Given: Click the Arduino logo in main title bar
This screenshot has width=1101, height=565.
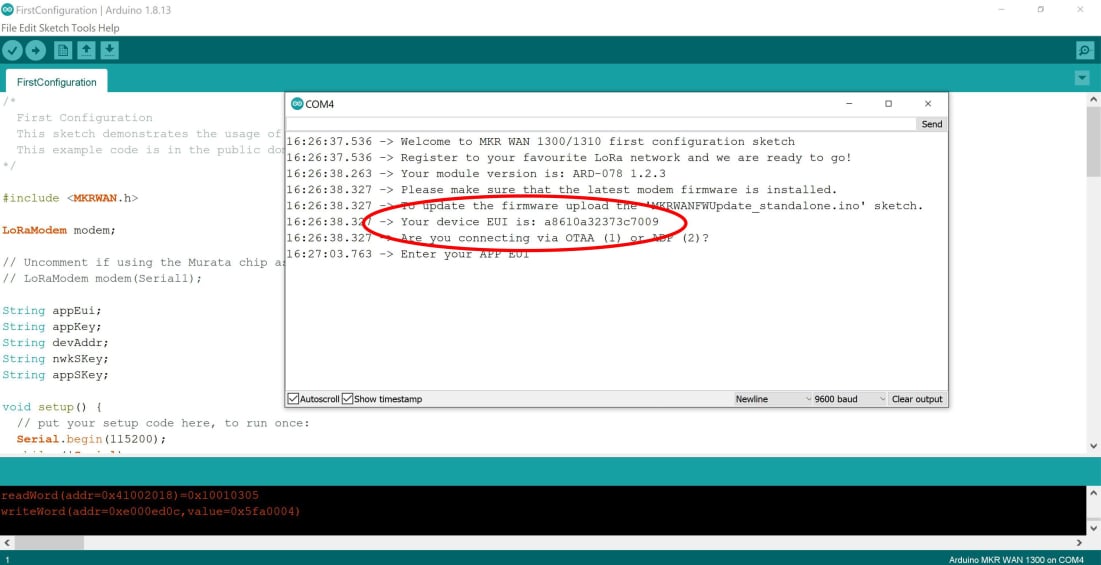Looking at the screenshot, I should click(x=7, y=10).
